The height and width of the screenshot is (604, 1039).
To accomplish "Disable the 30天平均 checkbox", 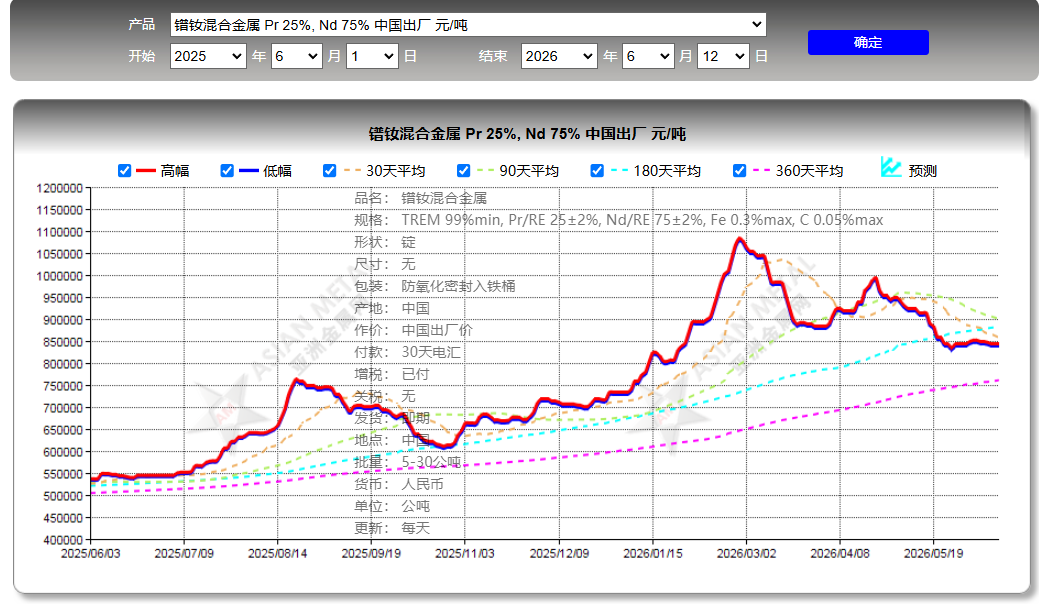I will point(329,171).
